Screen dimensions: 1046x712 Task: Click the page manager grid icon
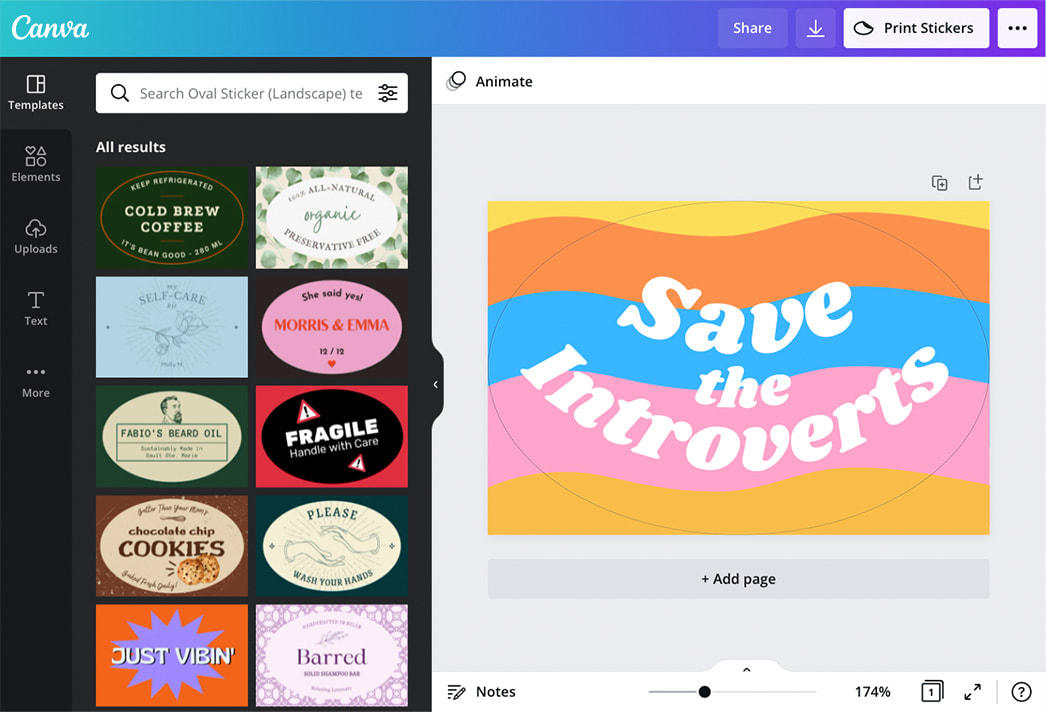click(931, 691)
